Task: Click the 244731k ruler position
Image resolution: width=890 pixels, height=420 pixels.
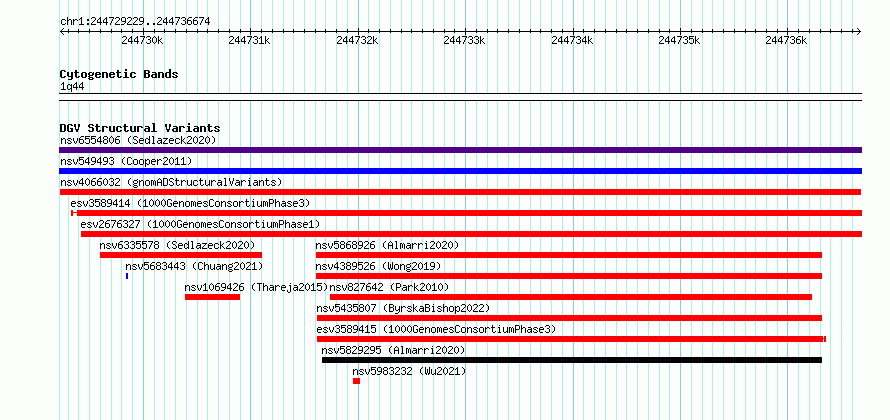Action: click(x=250, y=40)
